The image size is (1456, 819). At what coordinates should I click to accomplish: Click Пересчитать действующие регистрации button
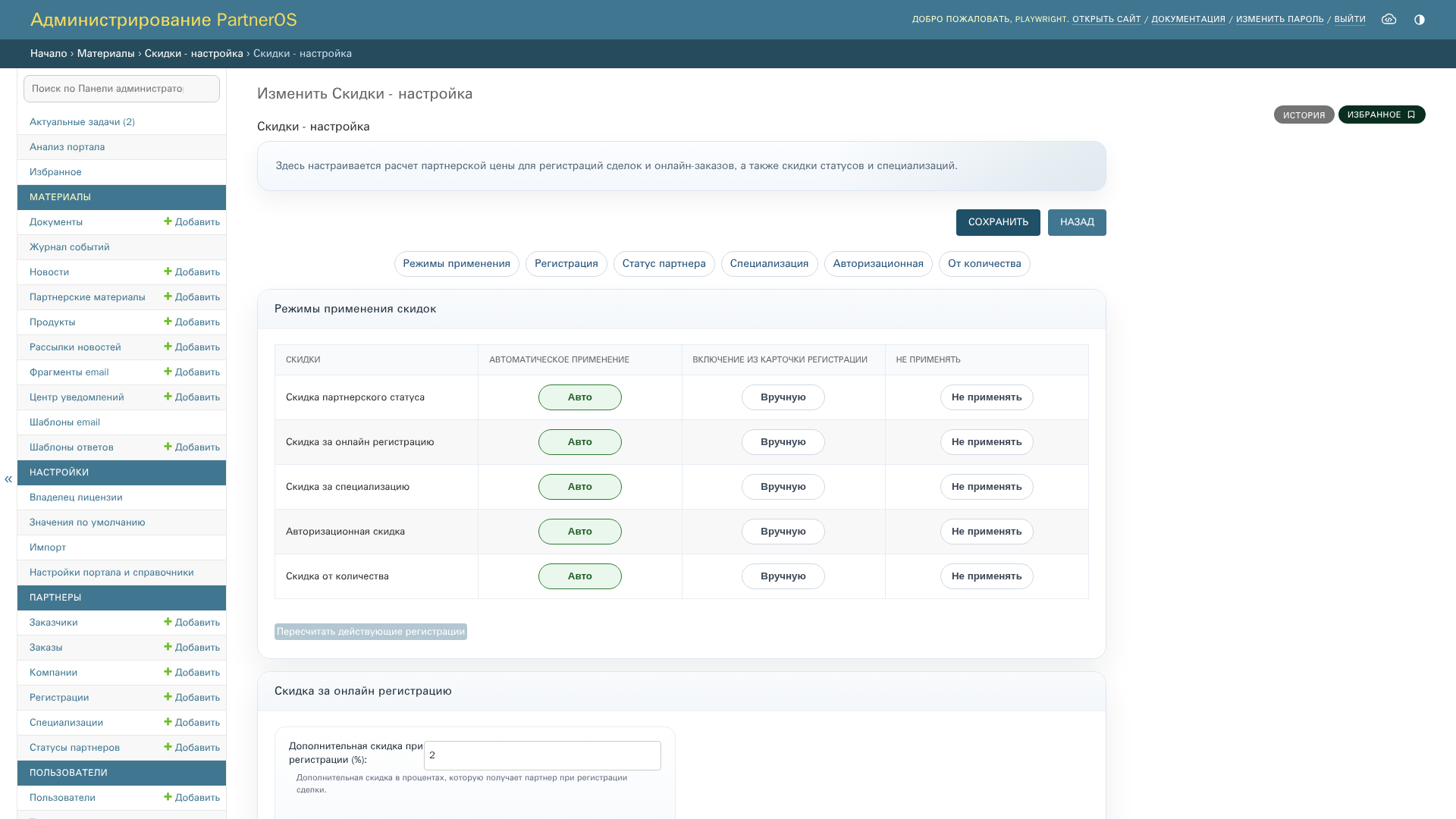tap(371, 632)
